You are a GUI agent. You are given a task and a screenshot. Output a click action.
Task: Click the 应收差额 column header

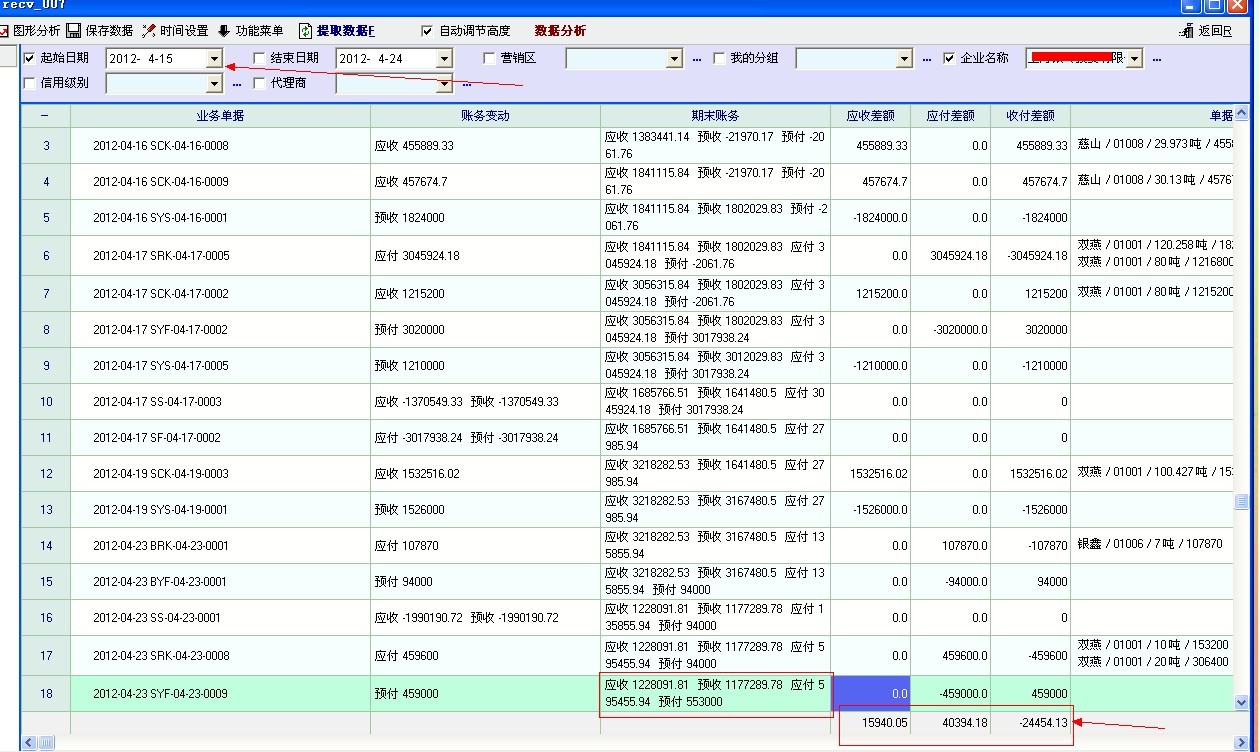869,116
